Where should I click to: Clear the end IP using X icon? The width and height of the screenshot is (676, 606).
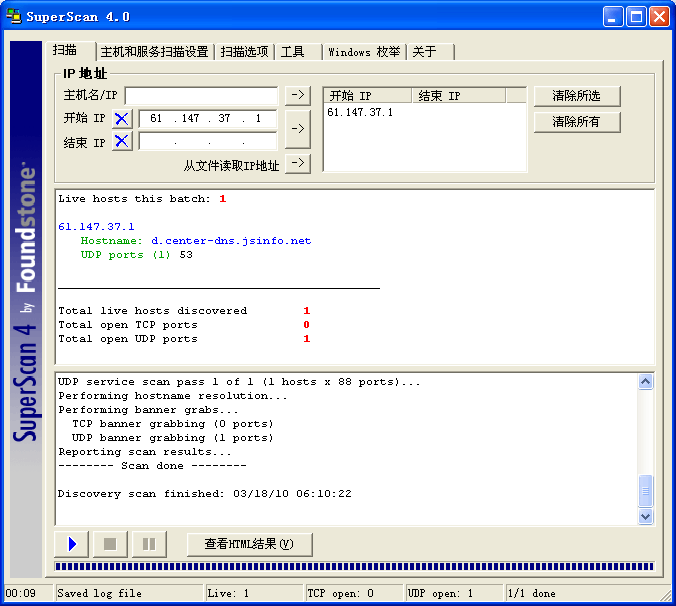click(122, 141)
